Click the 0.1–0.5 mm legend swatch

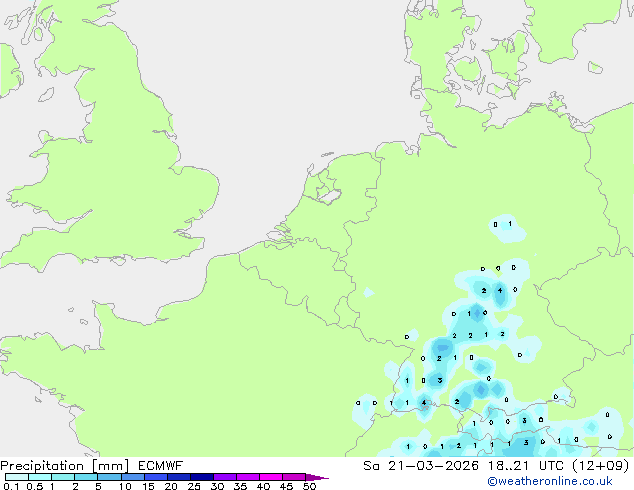pos(17,477)
